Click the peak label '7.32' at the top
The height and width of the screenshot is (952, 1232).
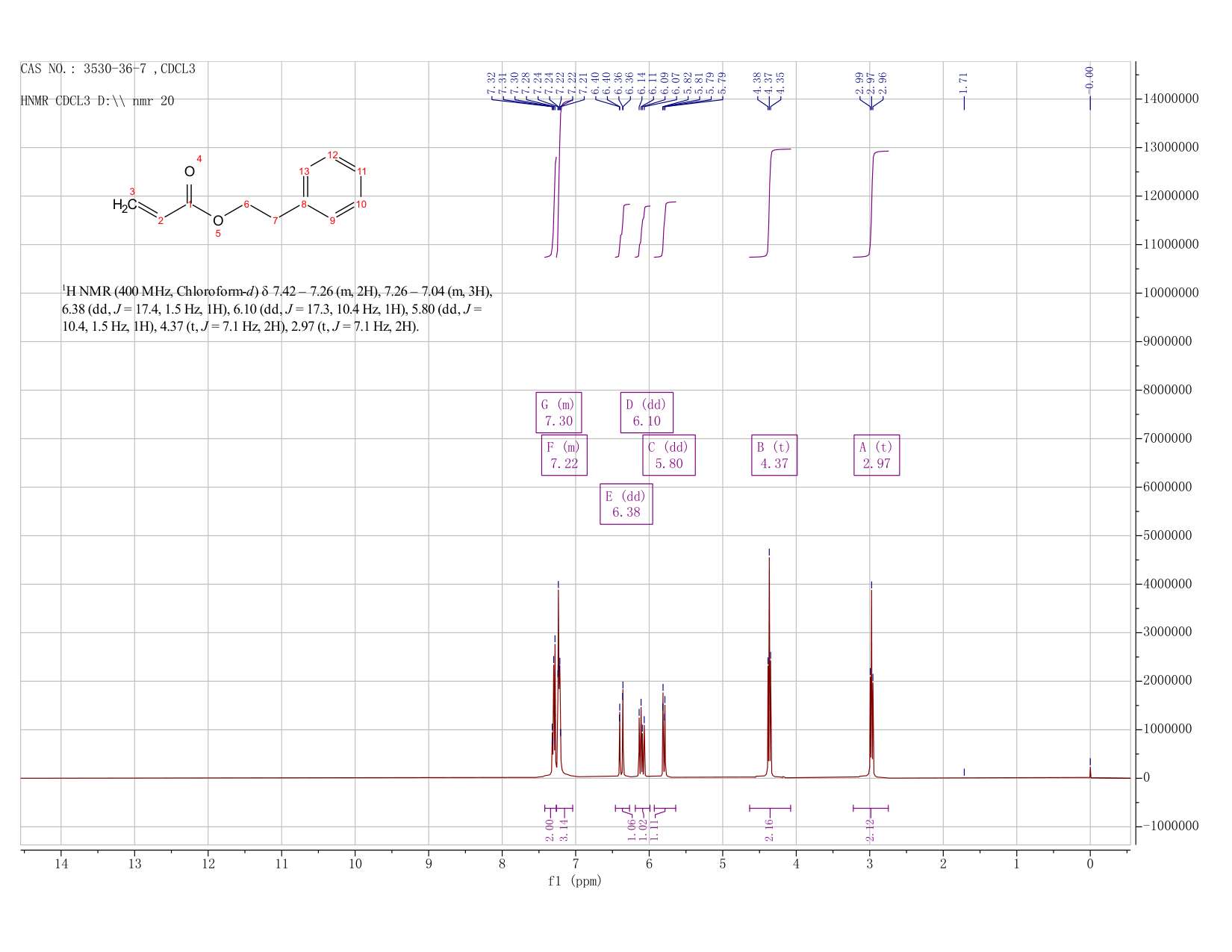(492, 81)
